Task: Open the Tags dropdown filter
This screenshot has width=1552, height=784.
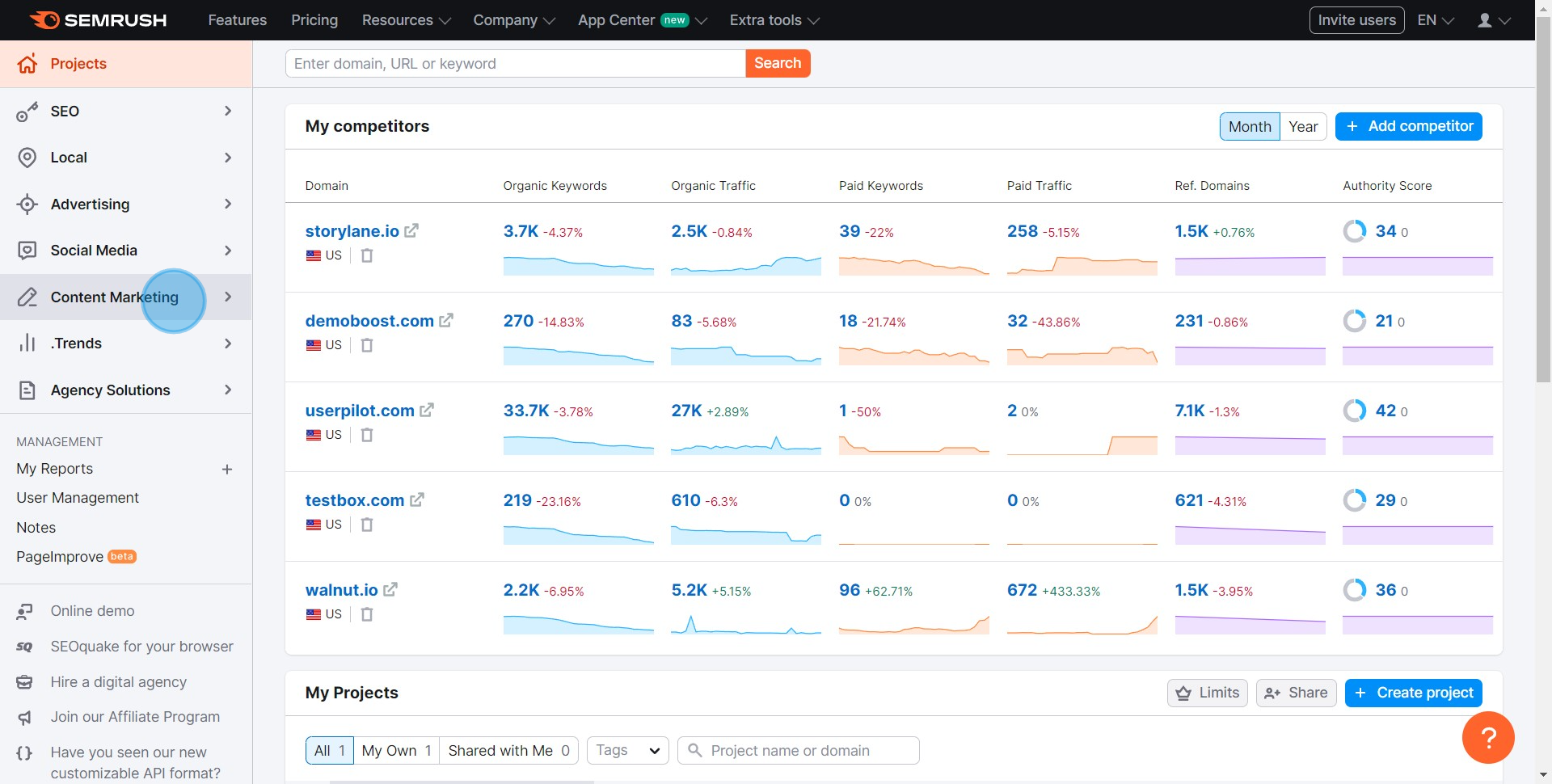Action: point(628,751)
